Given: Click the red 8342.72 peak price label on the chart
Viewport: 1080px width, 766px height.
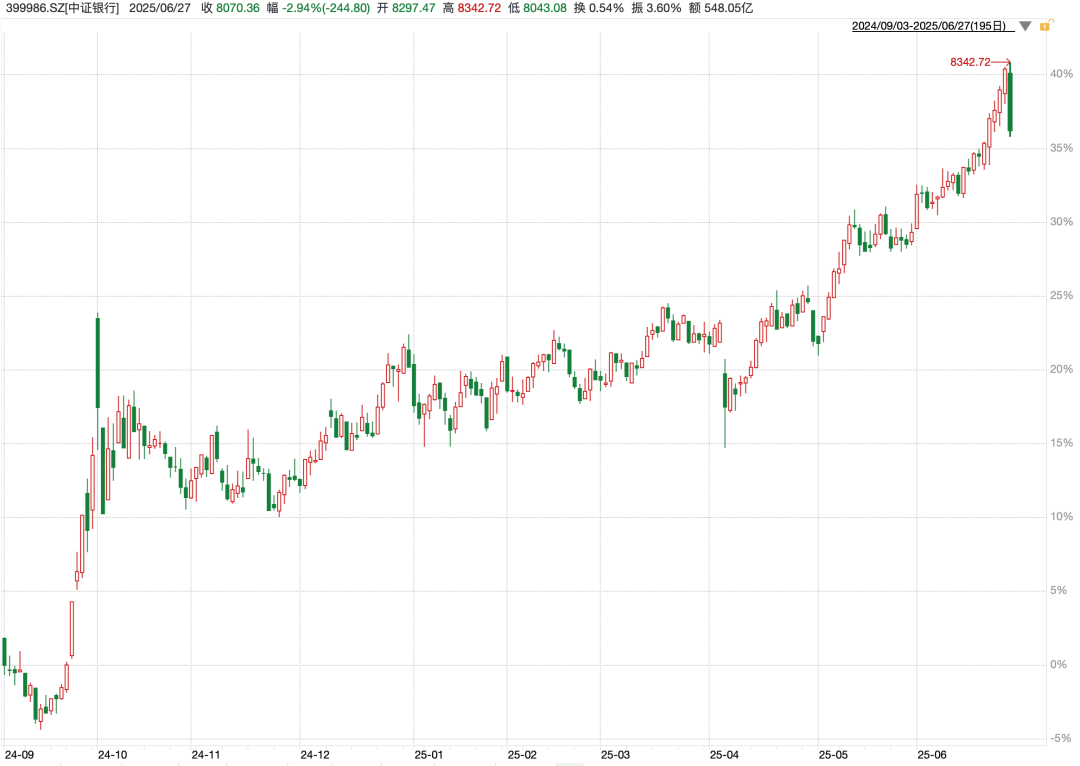Looking at the screenshot, I should pos(970,62).
